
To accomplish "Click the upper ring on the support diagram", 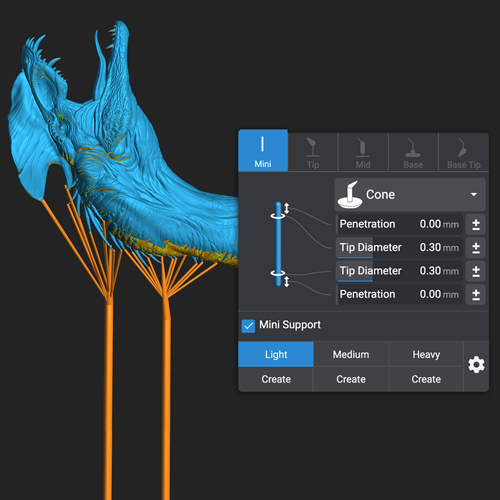I will pos(278,216).
